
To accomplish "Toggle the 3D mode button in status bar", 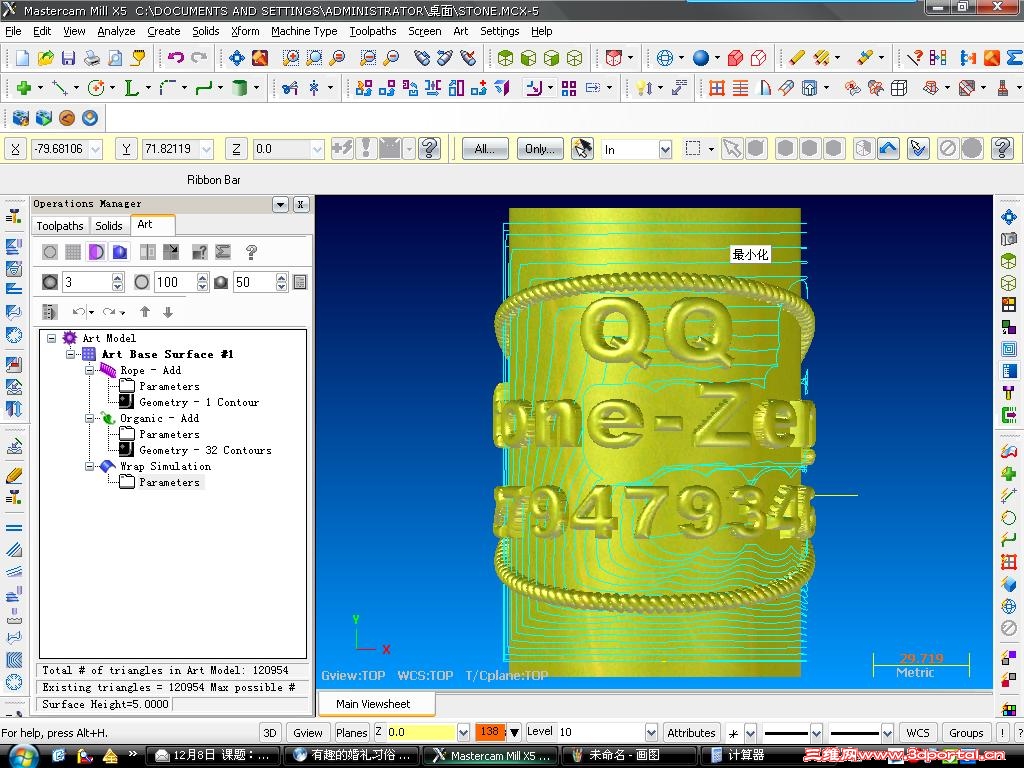I will tap(270, 732).
